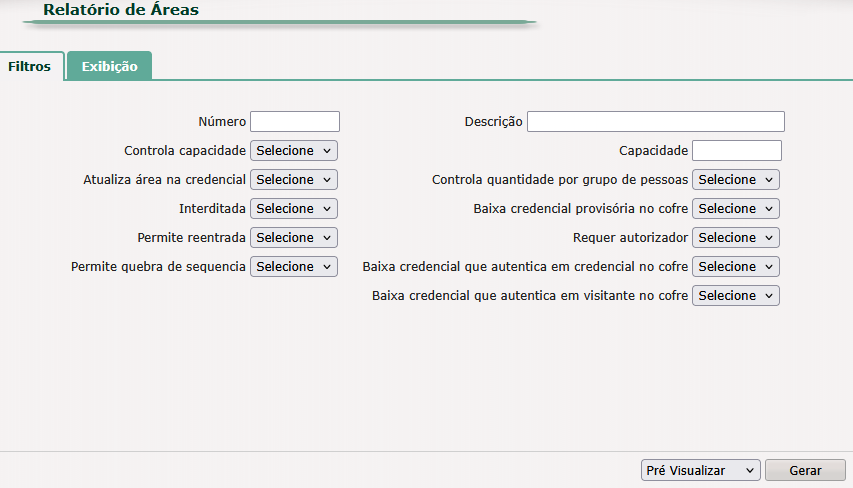Open Controla quantidade por grupo de pessoas dropdown

pos(735,180)
